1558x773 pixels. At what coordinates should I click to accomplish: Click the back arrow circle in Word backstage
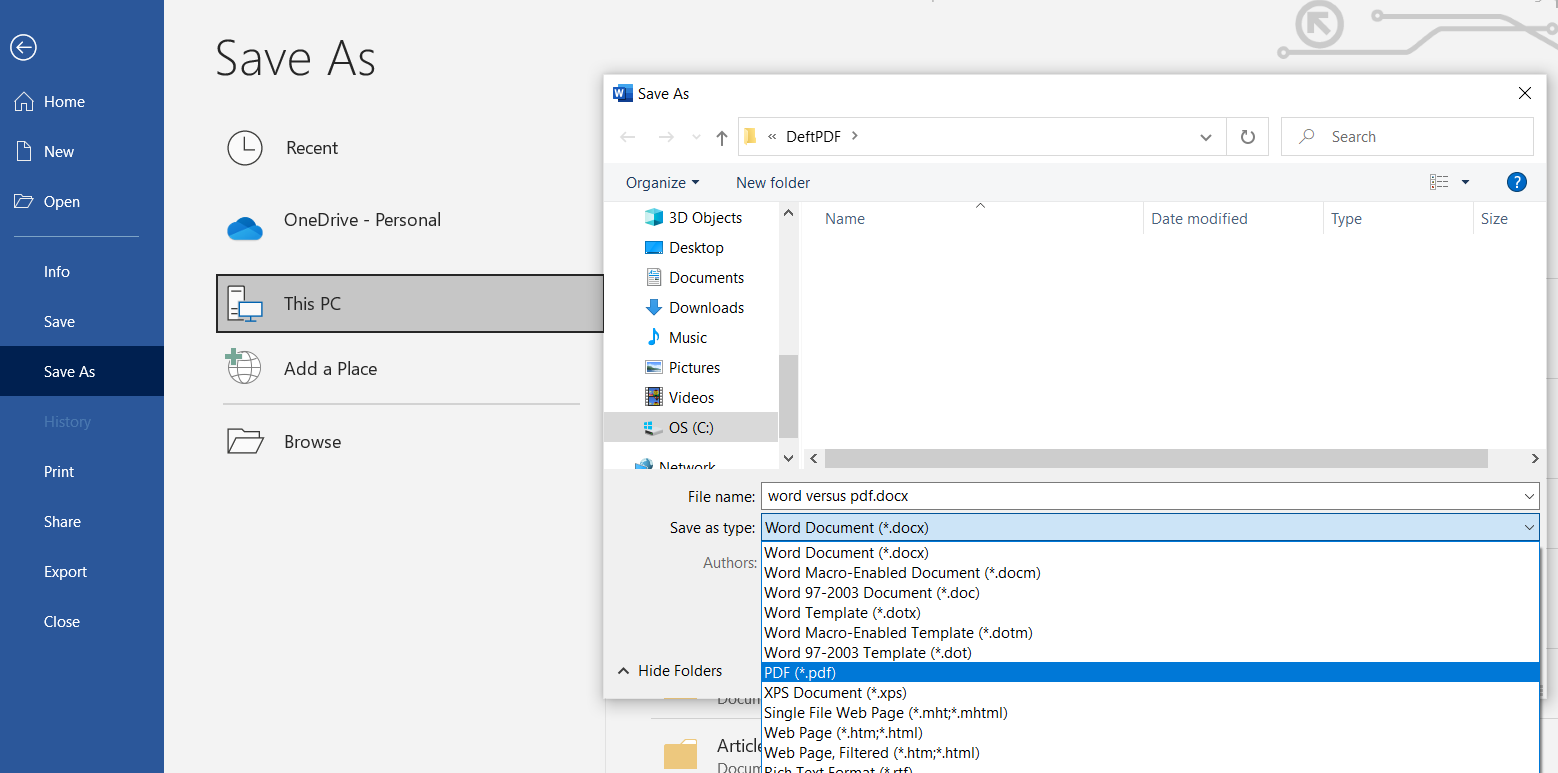[x=23, y=47]
